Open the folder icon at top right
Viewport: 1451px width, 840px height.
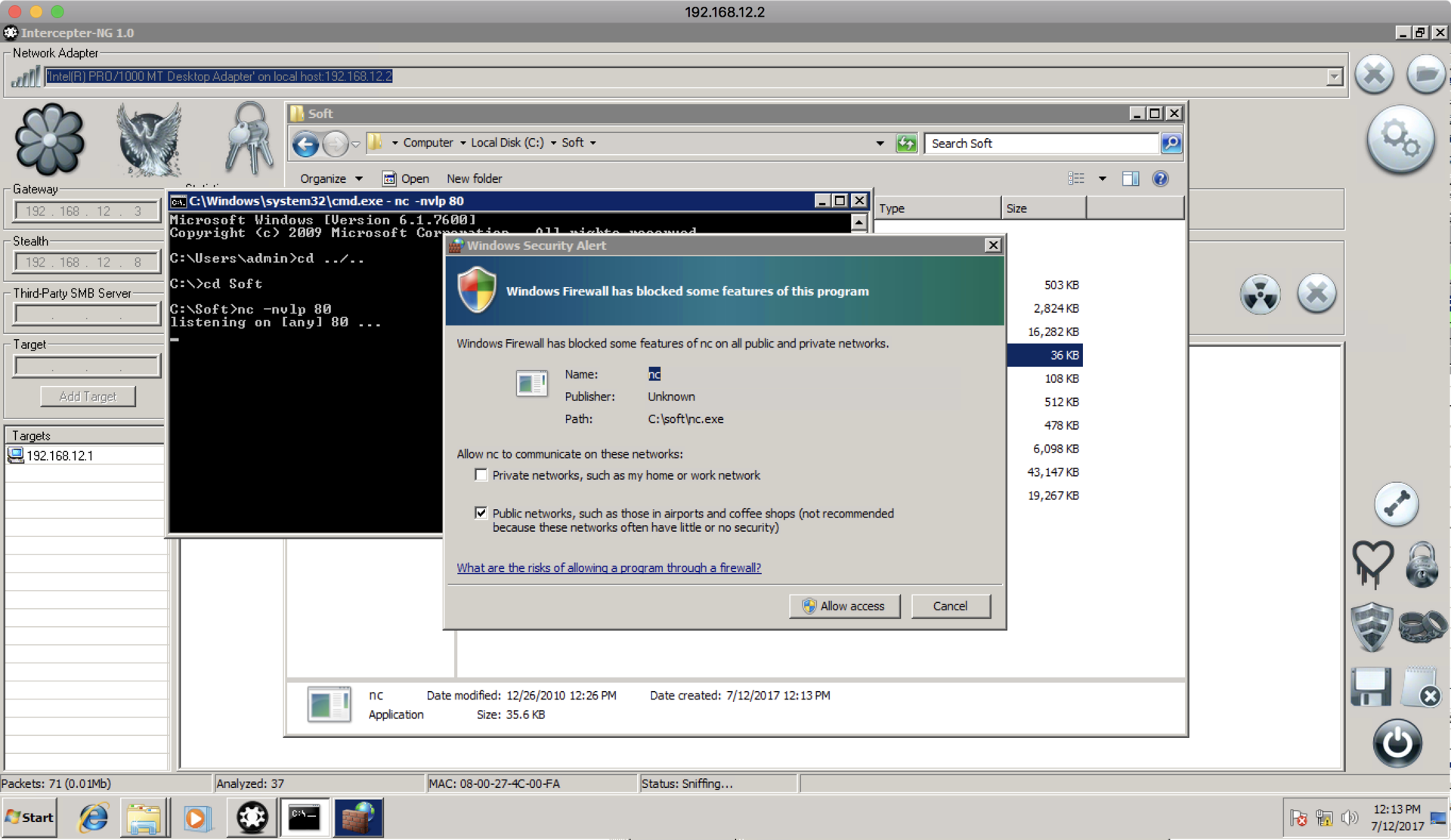point(1426,75)
